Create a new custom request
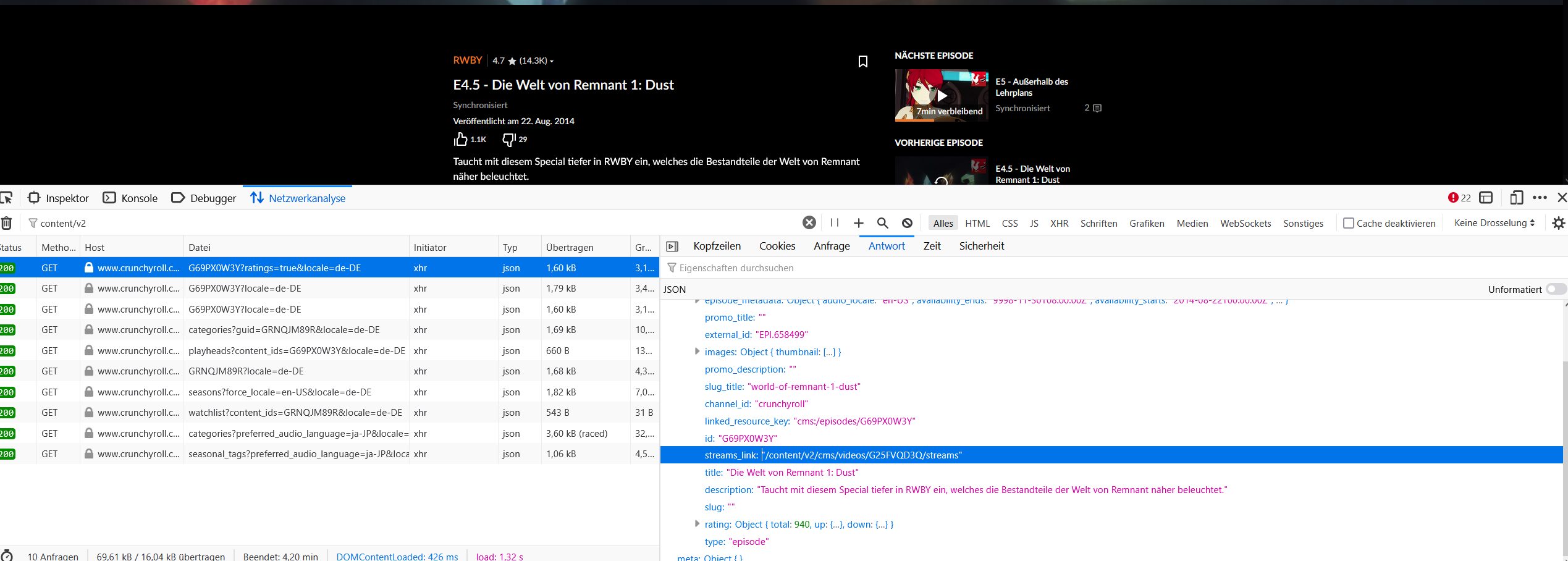Viewport: 1568px width, 561px height. click(859, 223)
